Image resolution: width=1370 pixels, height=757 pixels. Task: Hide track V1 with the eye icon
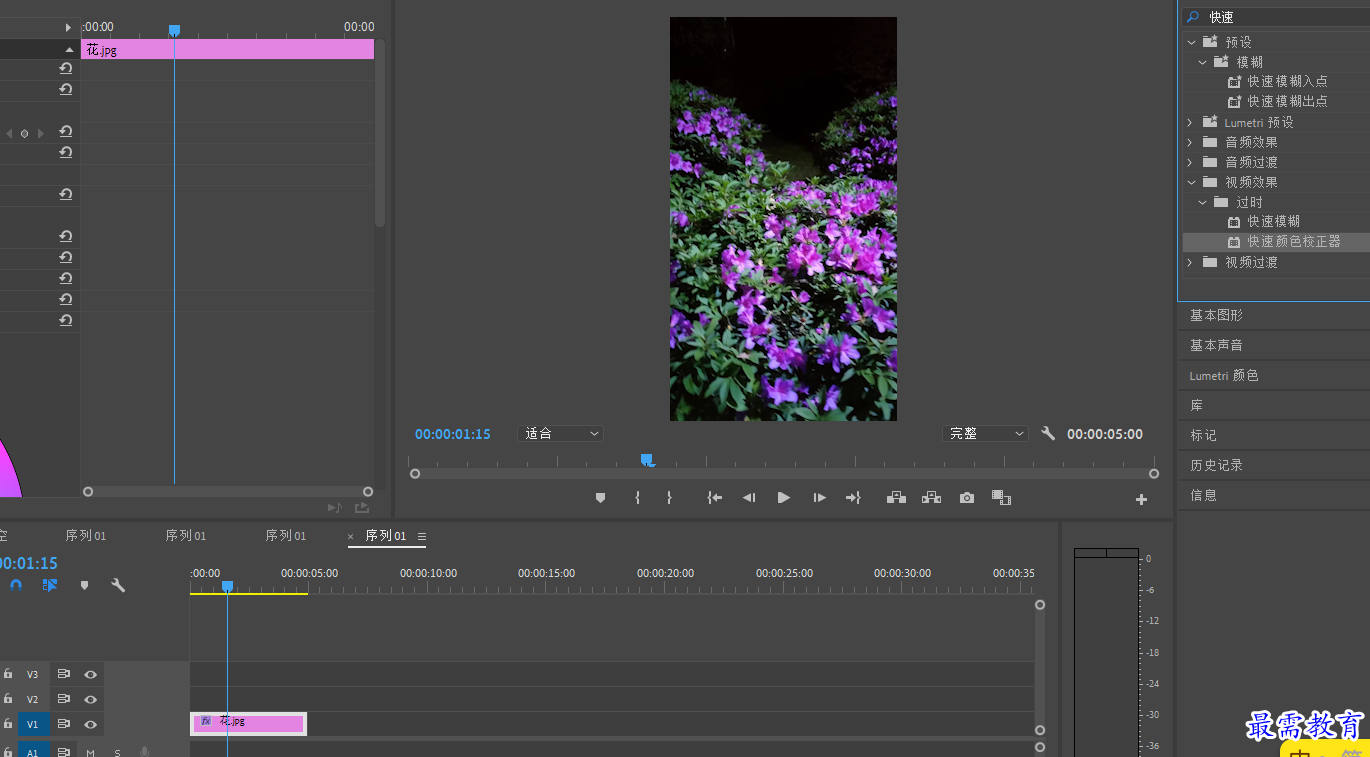pos(90,725)
